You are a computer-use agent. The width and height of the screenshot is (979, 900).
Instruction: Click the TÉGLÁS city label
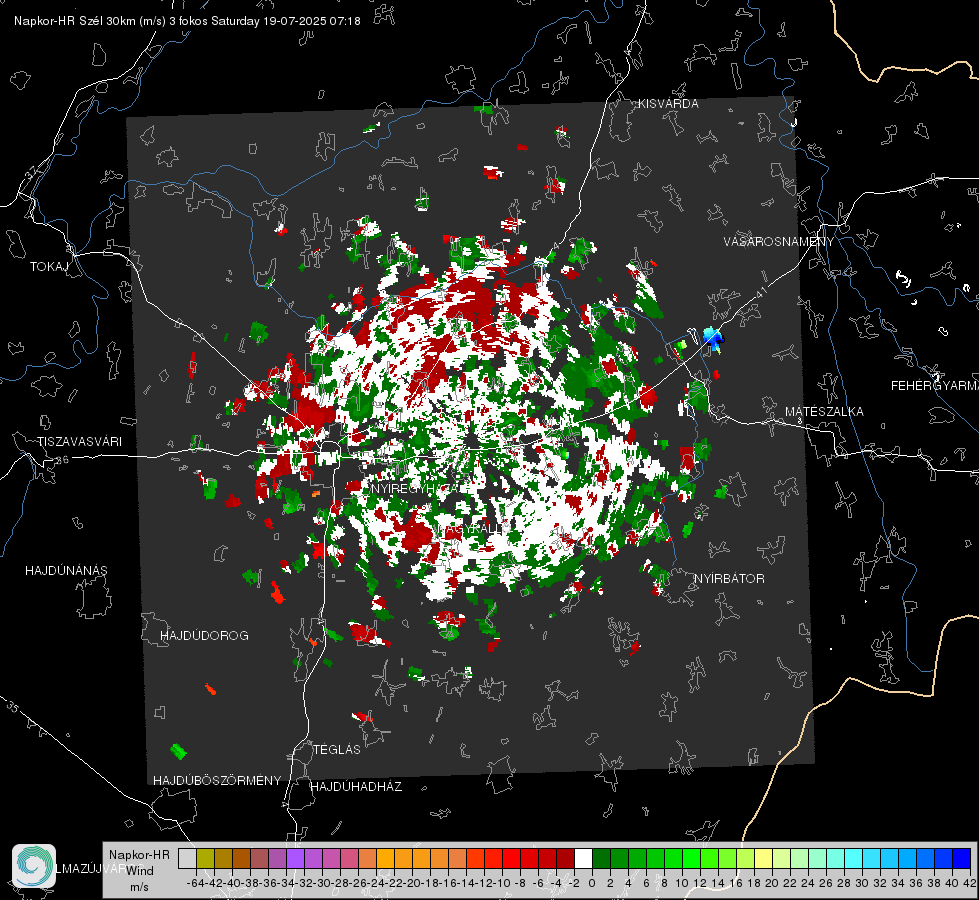[x=337, y=750]
